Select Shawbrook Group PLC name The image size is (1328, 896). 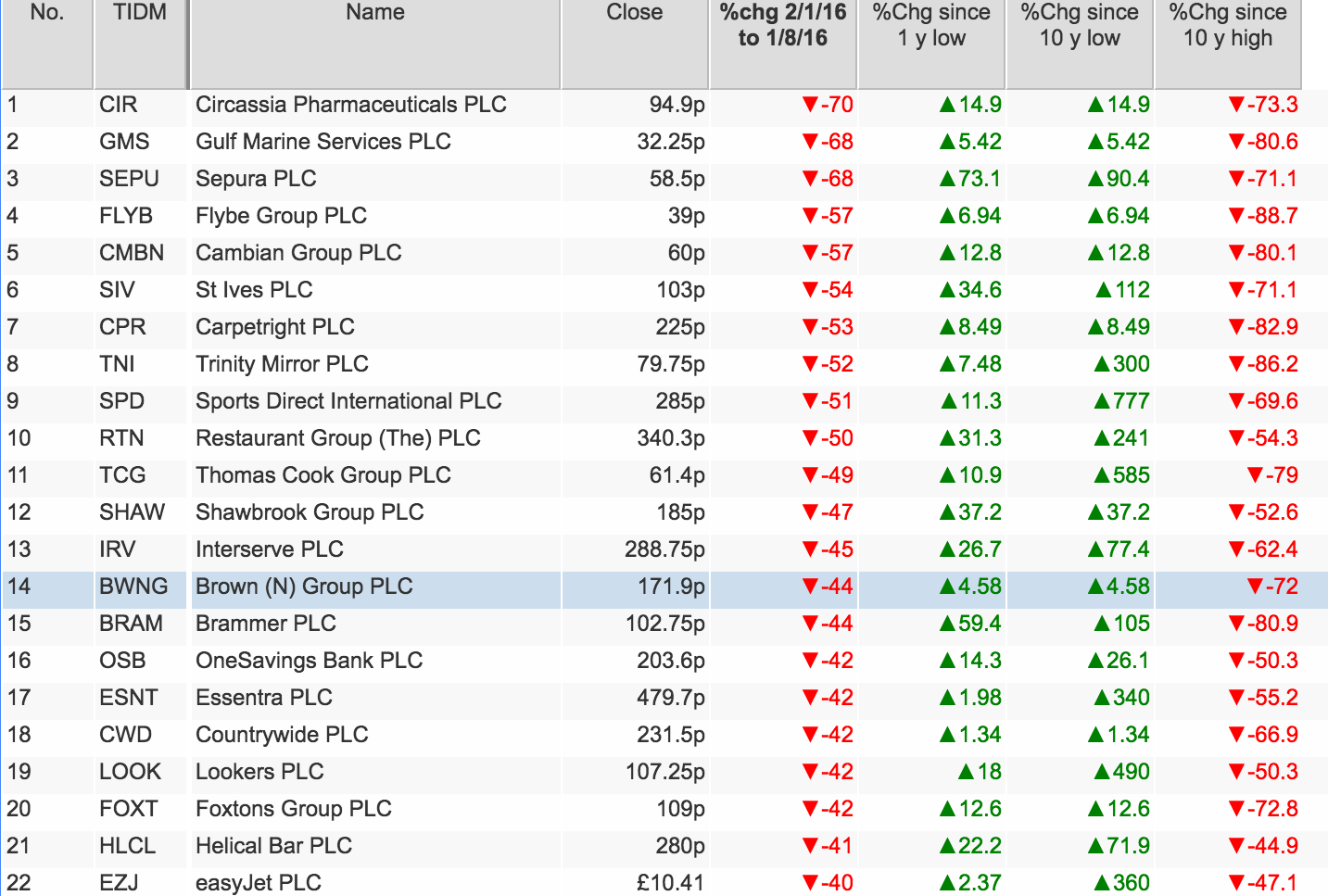click(x=310, y=512)
